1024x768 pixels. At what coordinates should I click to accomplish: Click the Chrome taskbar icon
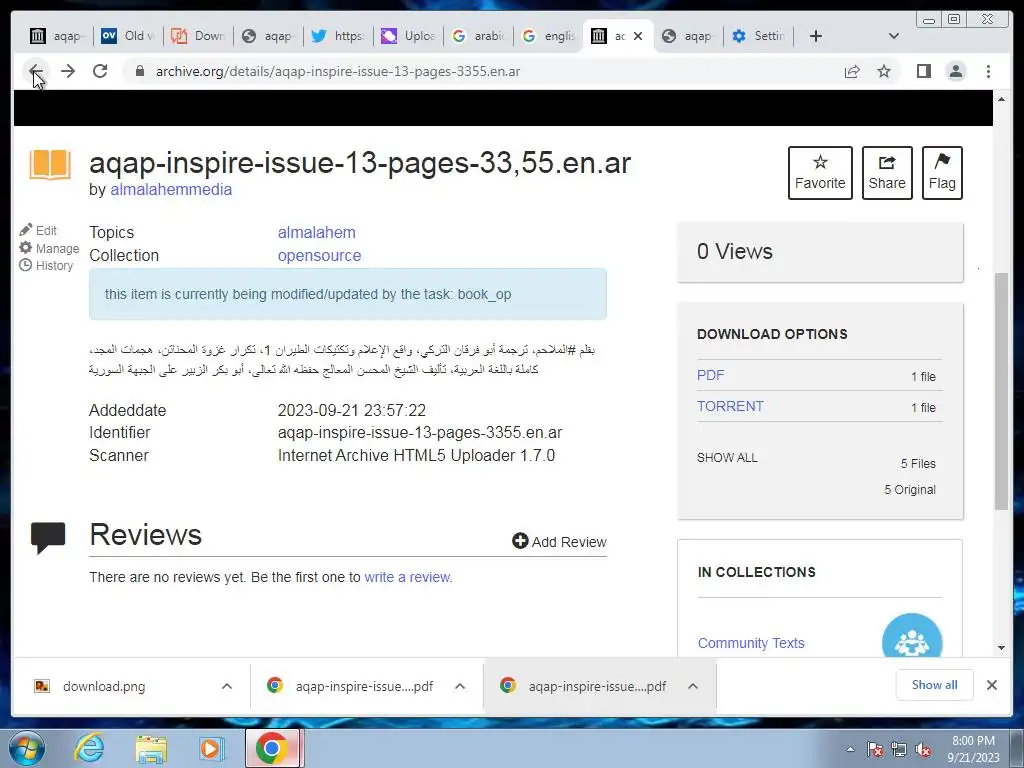click(x=272, y=748)
